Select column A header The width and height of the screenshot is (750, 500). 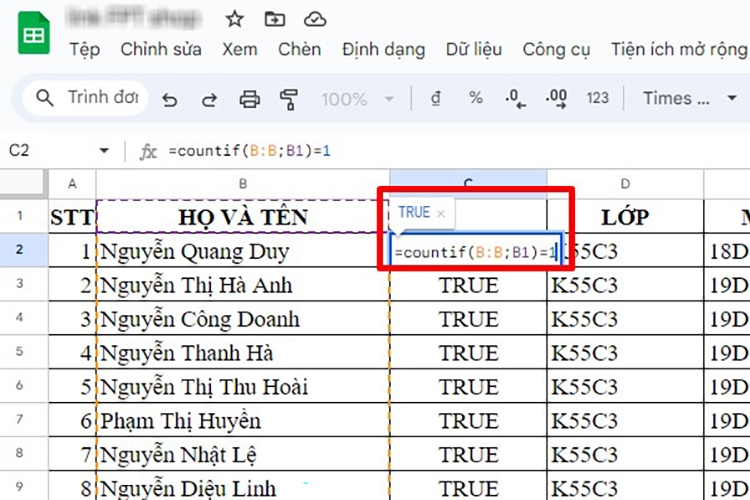72,184
